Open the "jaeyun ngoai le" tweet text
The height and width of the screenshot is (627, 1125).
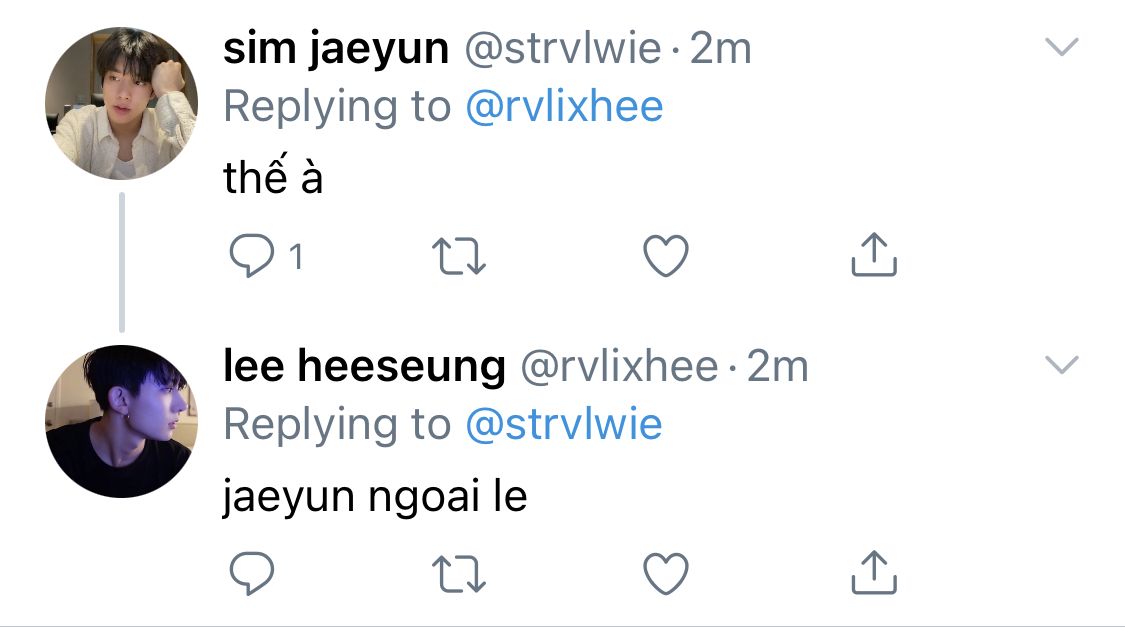point(375,496)
